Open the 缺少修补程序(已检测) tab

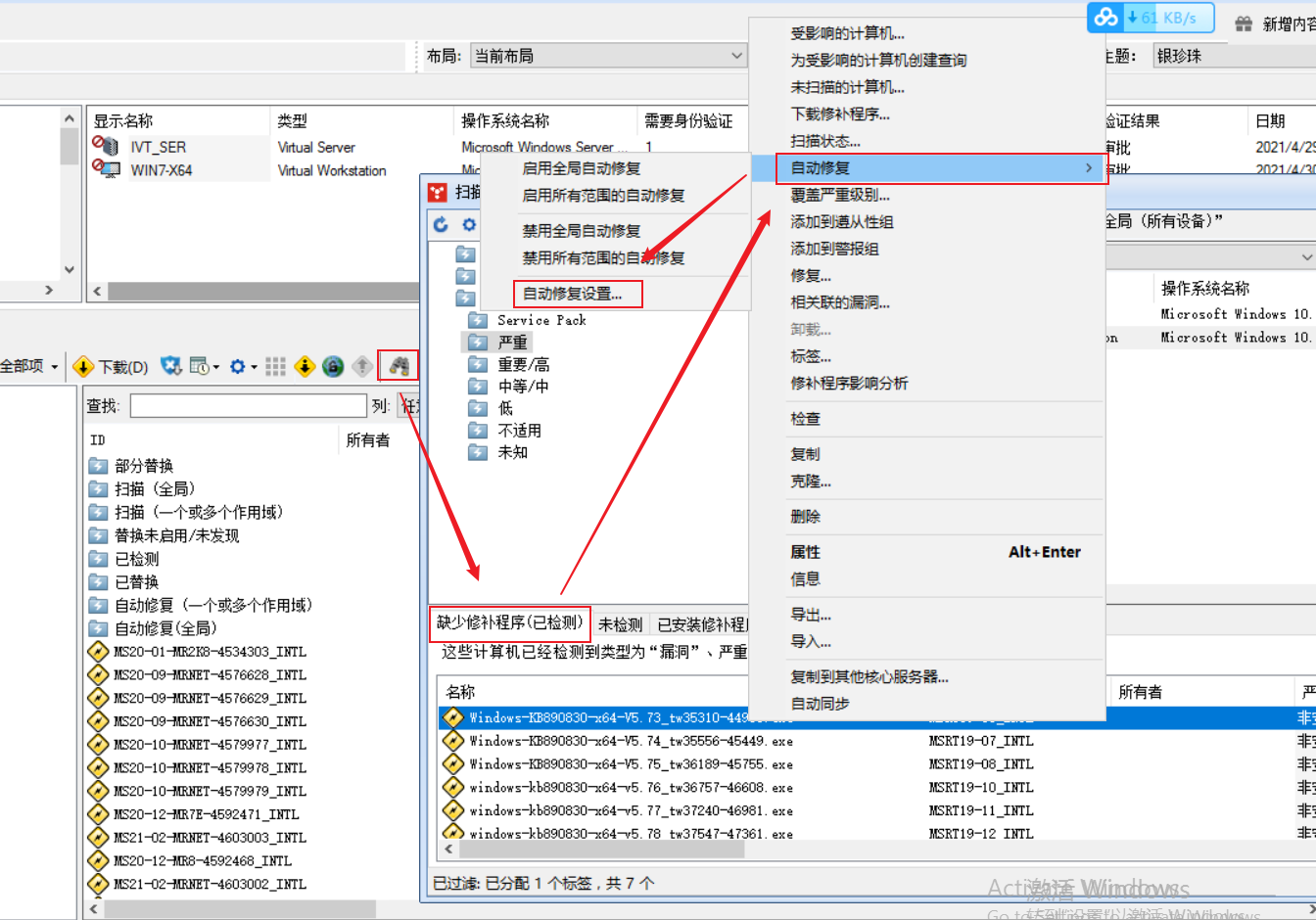pos(509,622)
